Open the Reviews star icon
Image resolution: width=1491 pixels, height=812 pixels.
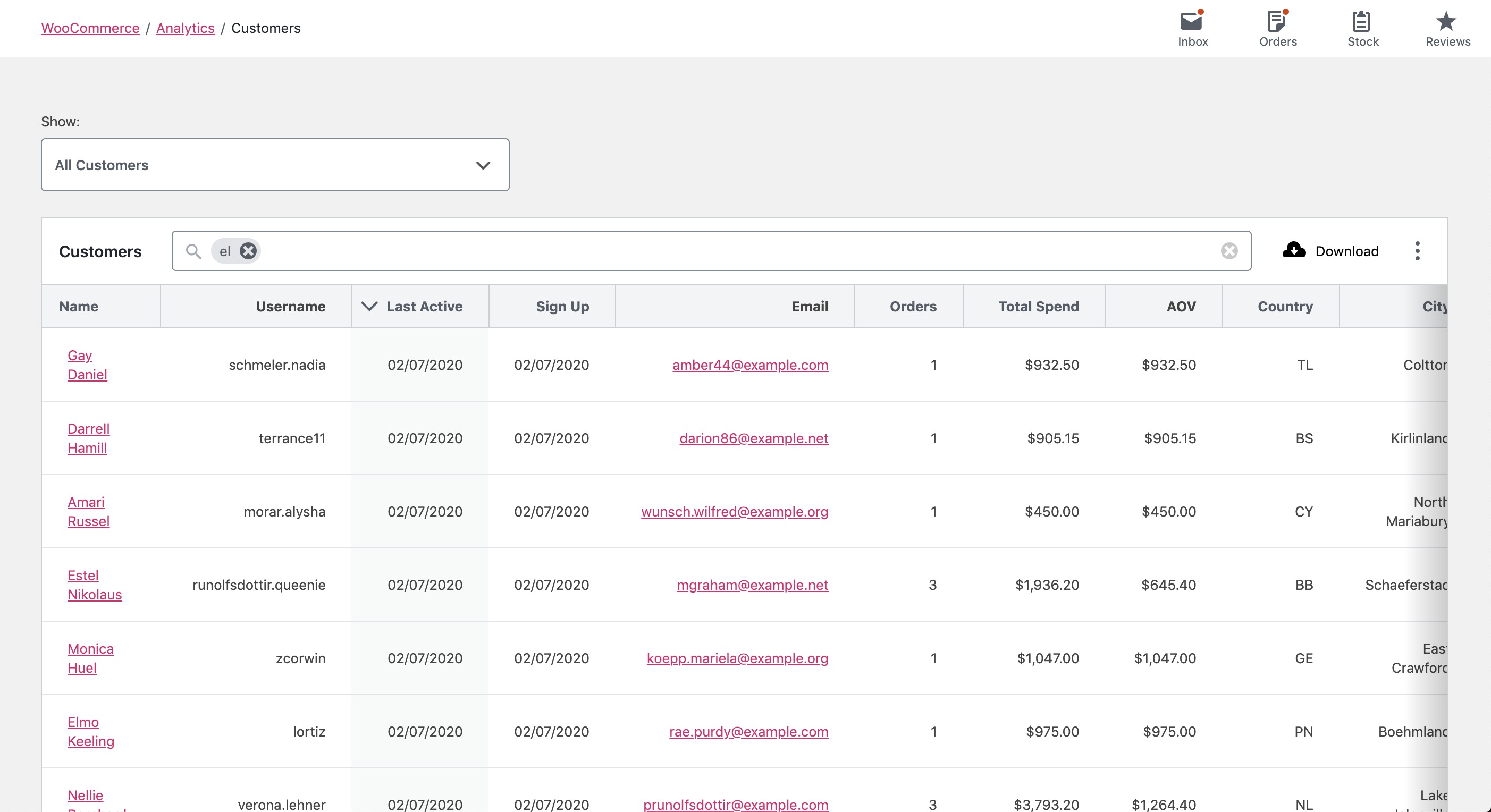coord(1446,28)
